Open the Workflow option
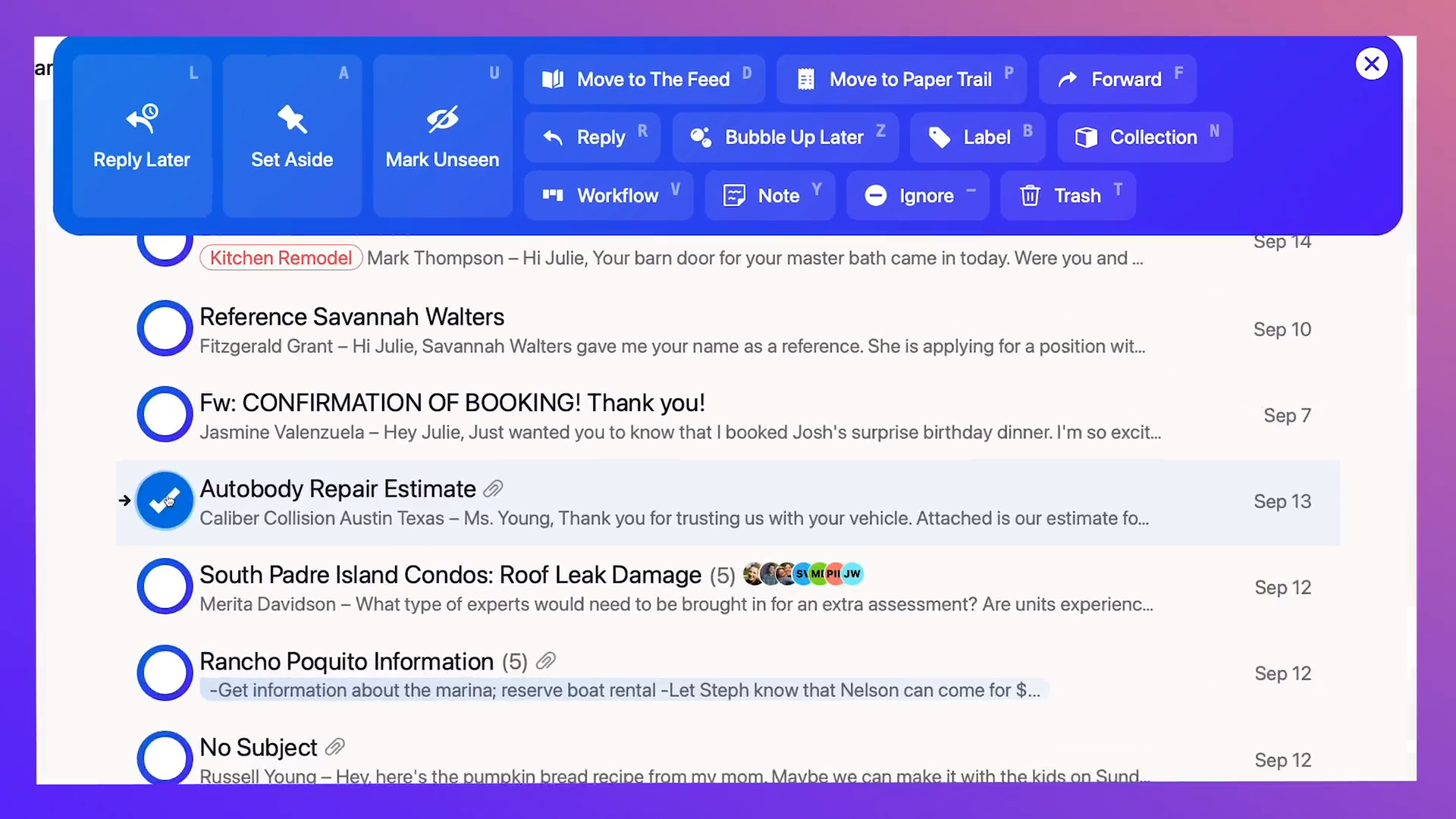This screenshot has height=819, width=1456. pos(609,196)
